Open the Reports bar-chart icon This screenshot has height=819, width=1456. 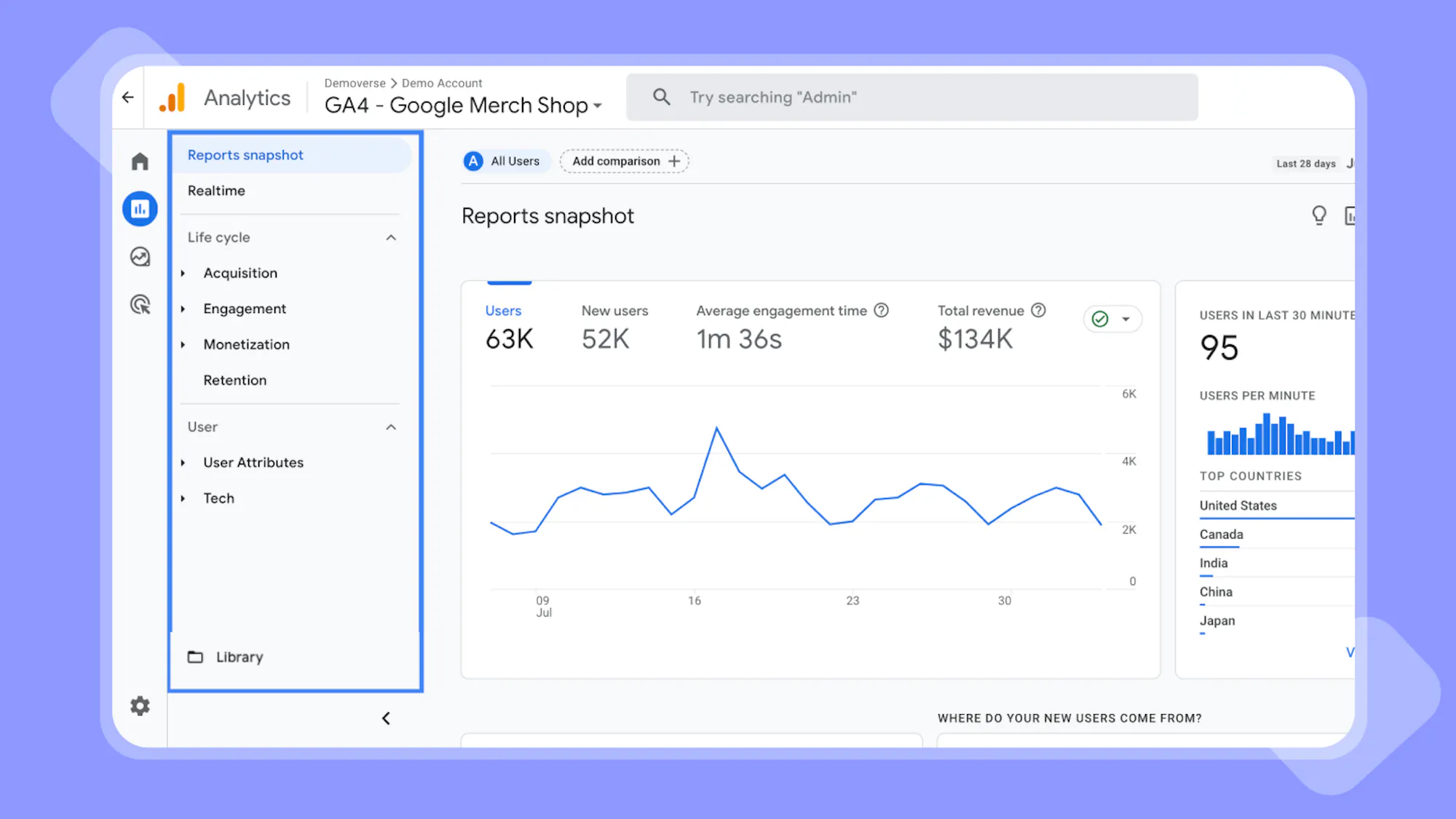[x=140, y=209]
